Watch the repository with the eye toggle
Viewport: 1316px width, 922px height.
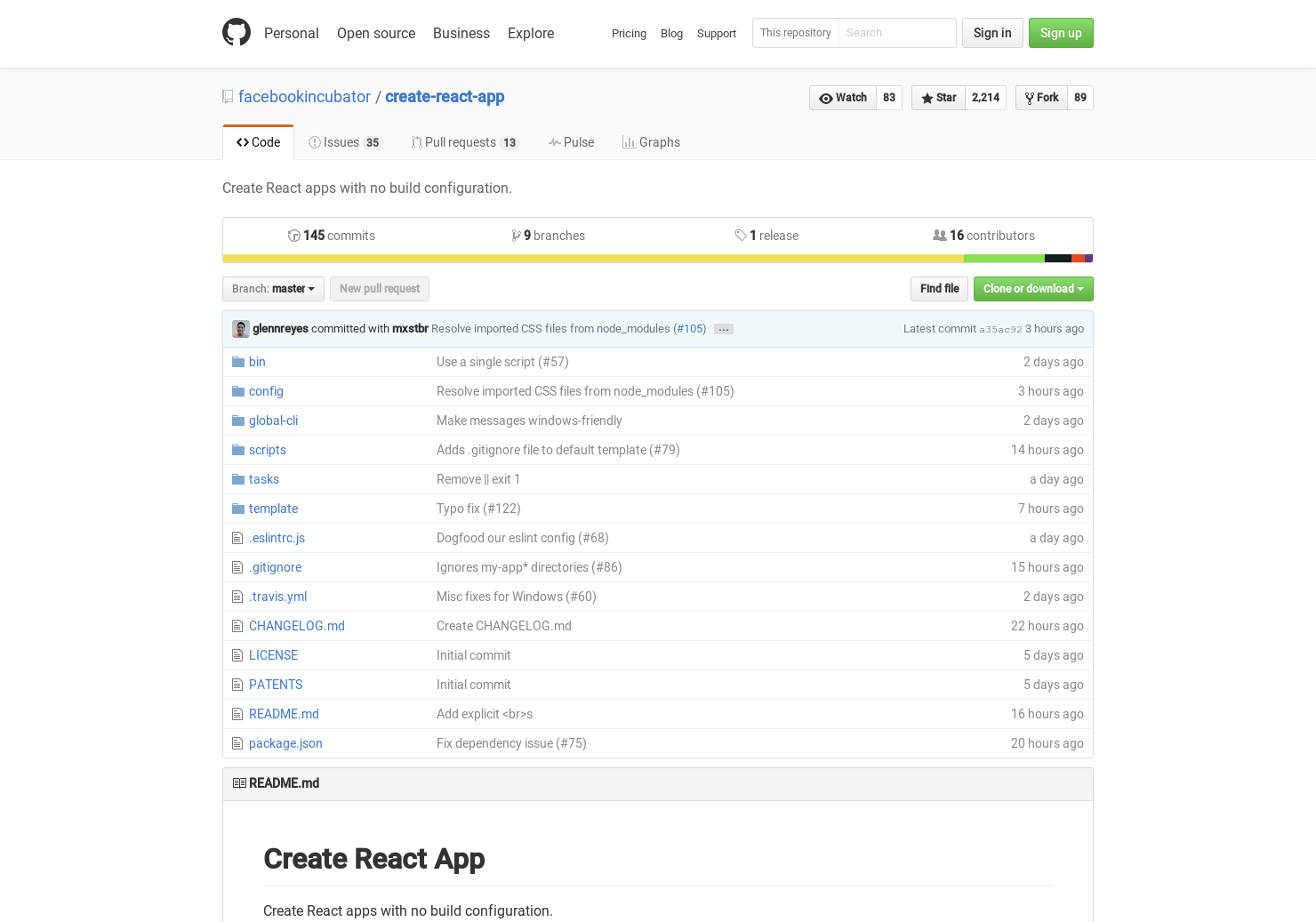coord(842,98)
